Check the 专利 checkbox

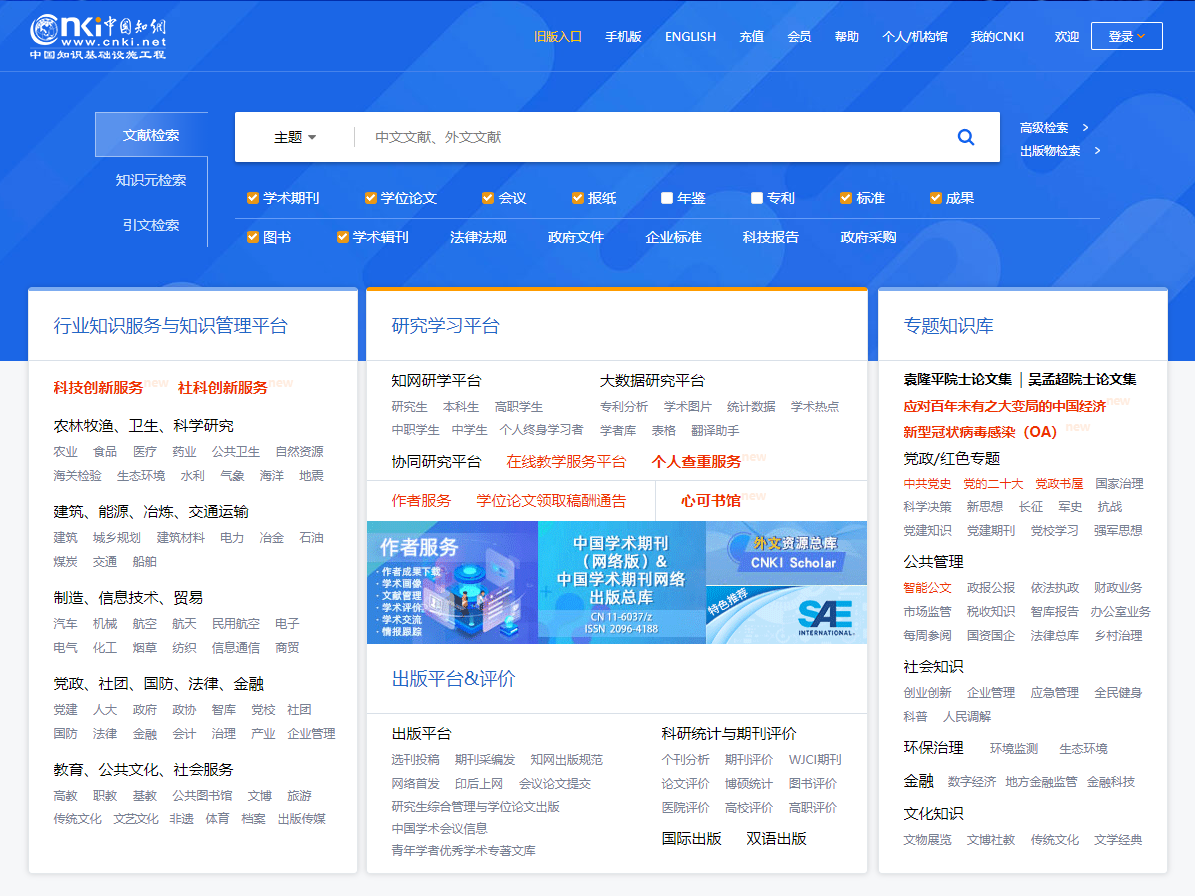757,198
